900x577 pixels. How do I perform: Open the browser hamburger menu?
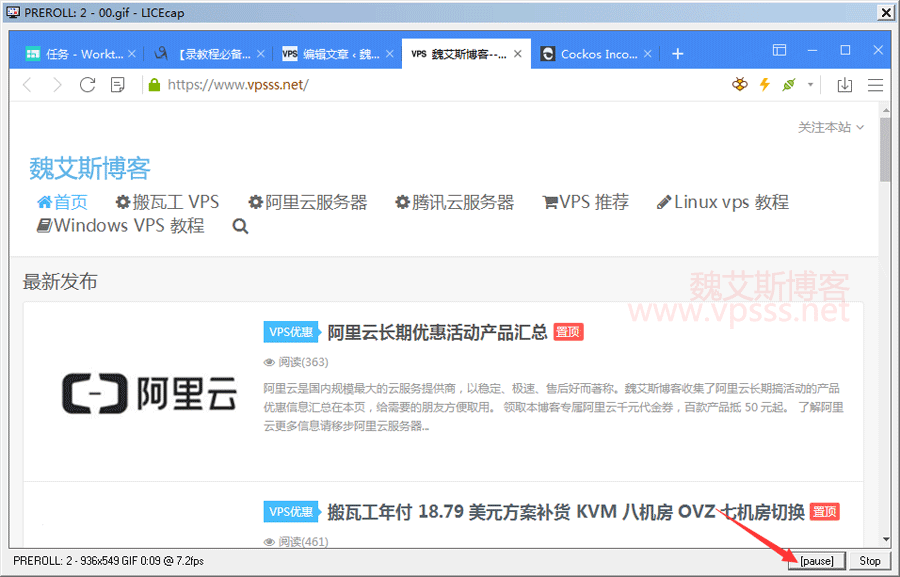875,85
